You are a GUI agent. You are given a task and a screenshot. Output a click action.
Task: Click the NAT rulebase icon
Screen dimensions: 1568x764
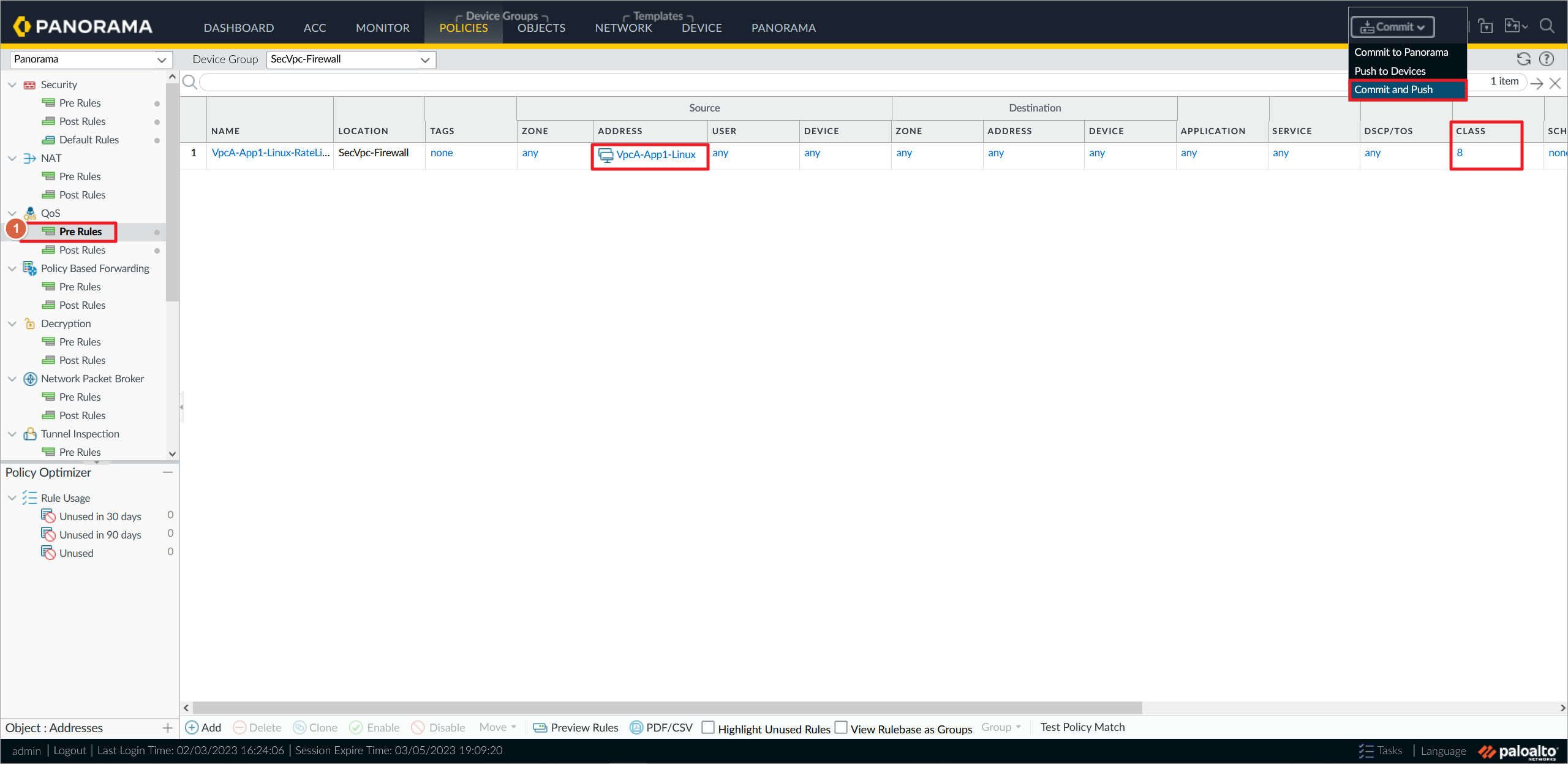pyautogui.click(x=29, y=158)
